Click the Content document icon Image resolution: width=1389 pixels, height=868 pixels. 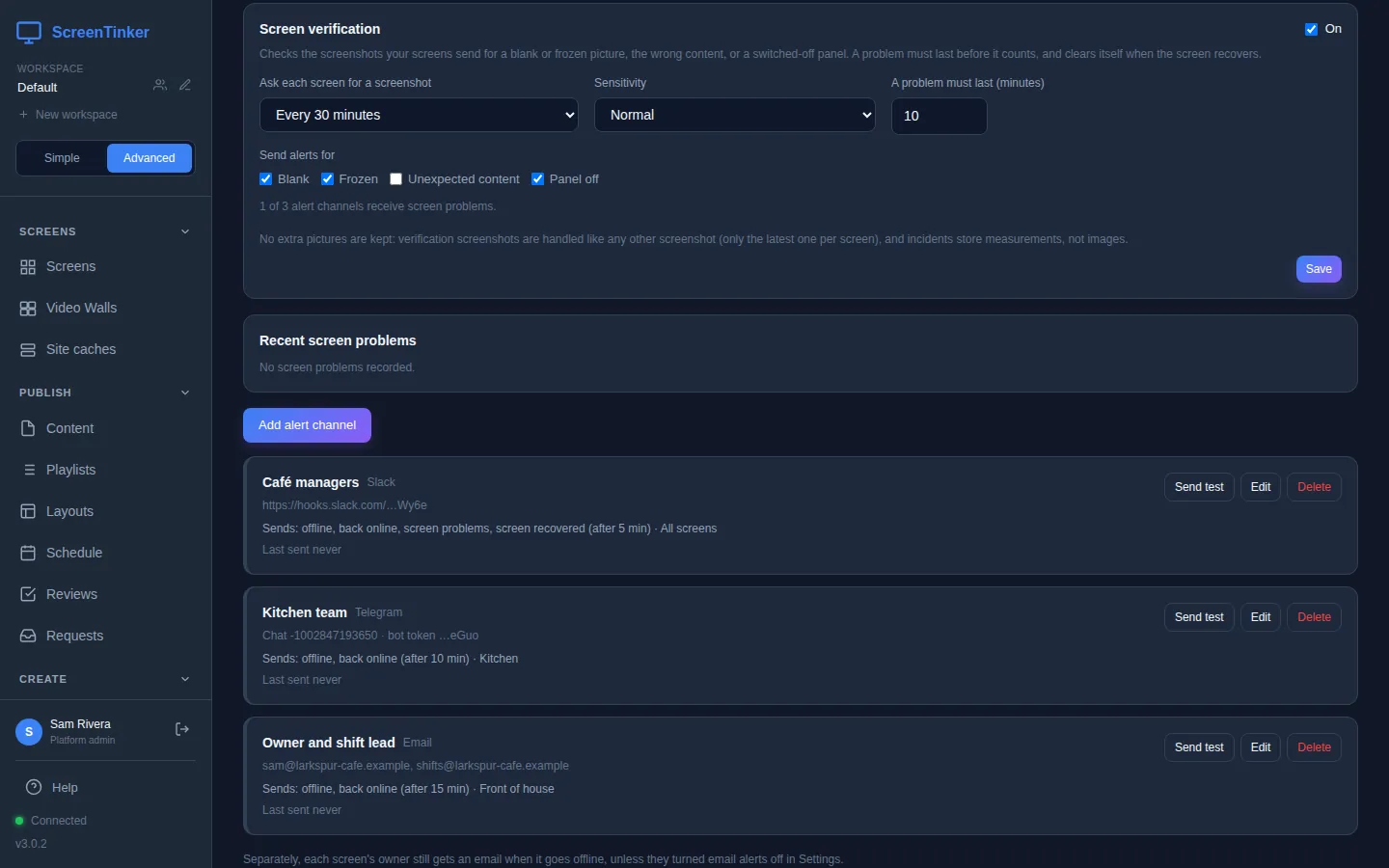tap(28, 428)
